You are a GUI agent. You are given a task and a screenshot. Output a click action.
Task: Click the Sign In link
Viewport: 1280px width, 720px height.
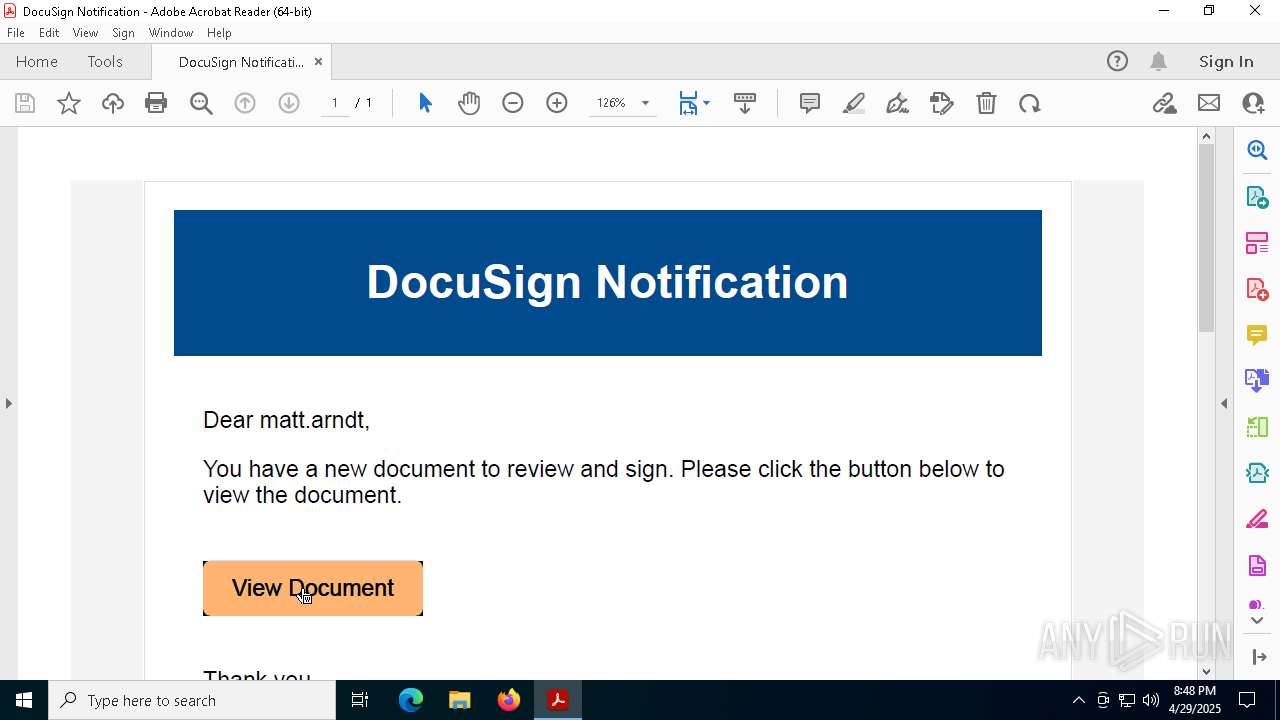(1226, 62)
